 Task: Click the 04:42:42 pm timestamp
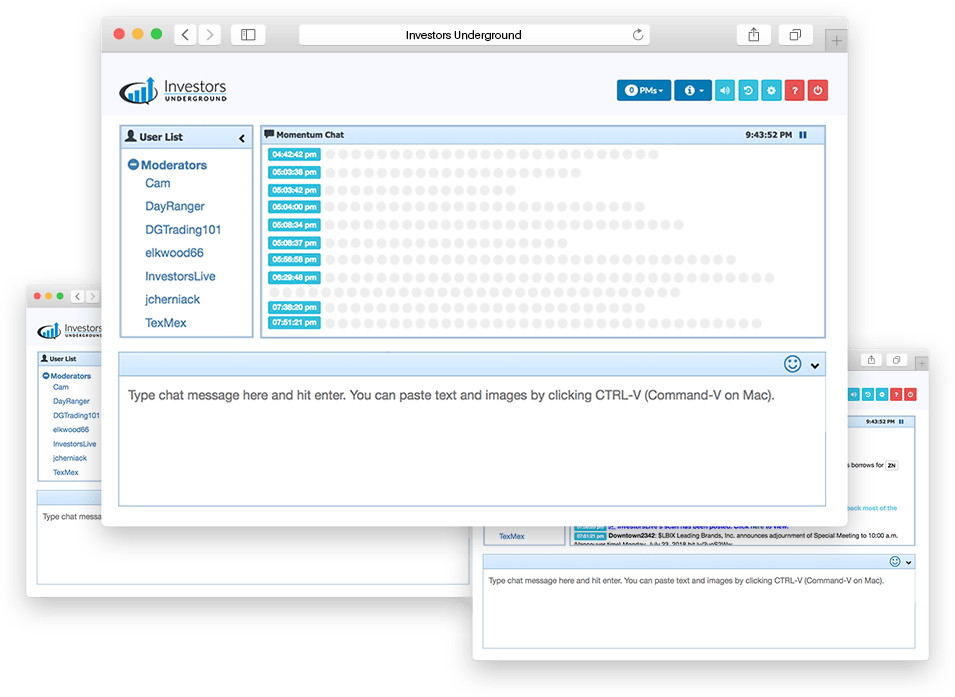coord(294,154)
